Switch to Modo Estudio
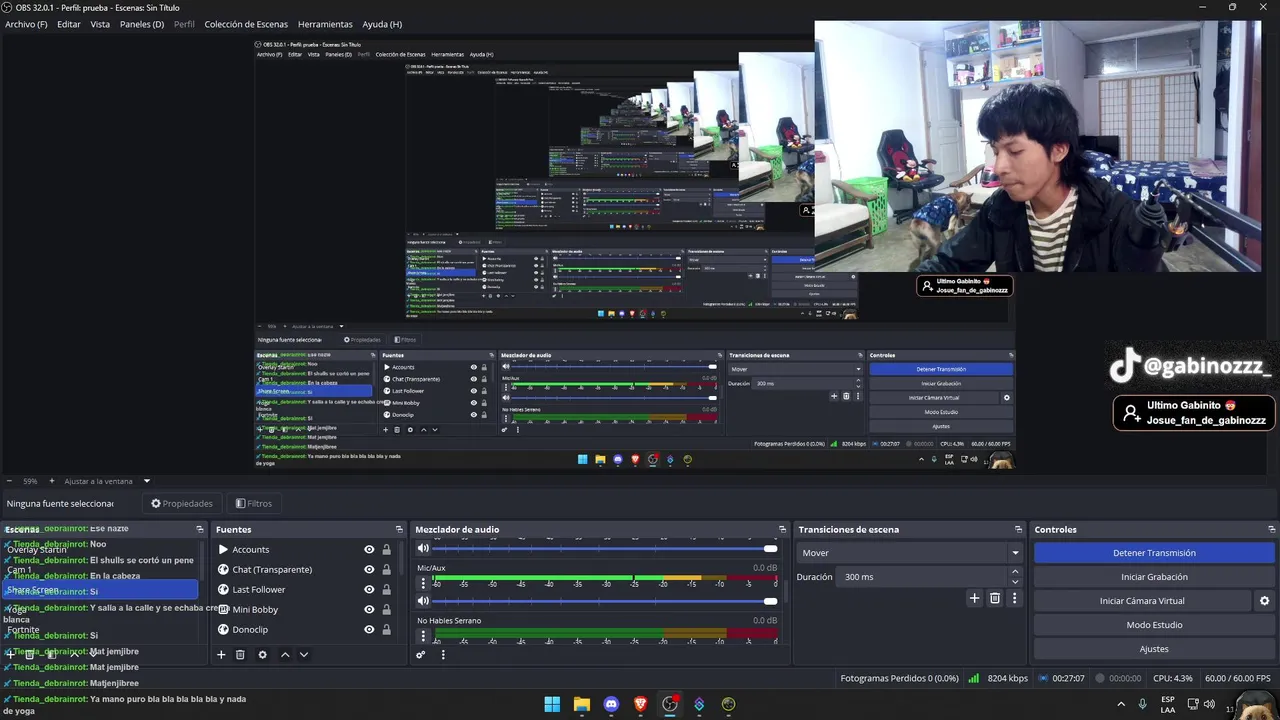1280x720 pixels. tap(1154, 625)
